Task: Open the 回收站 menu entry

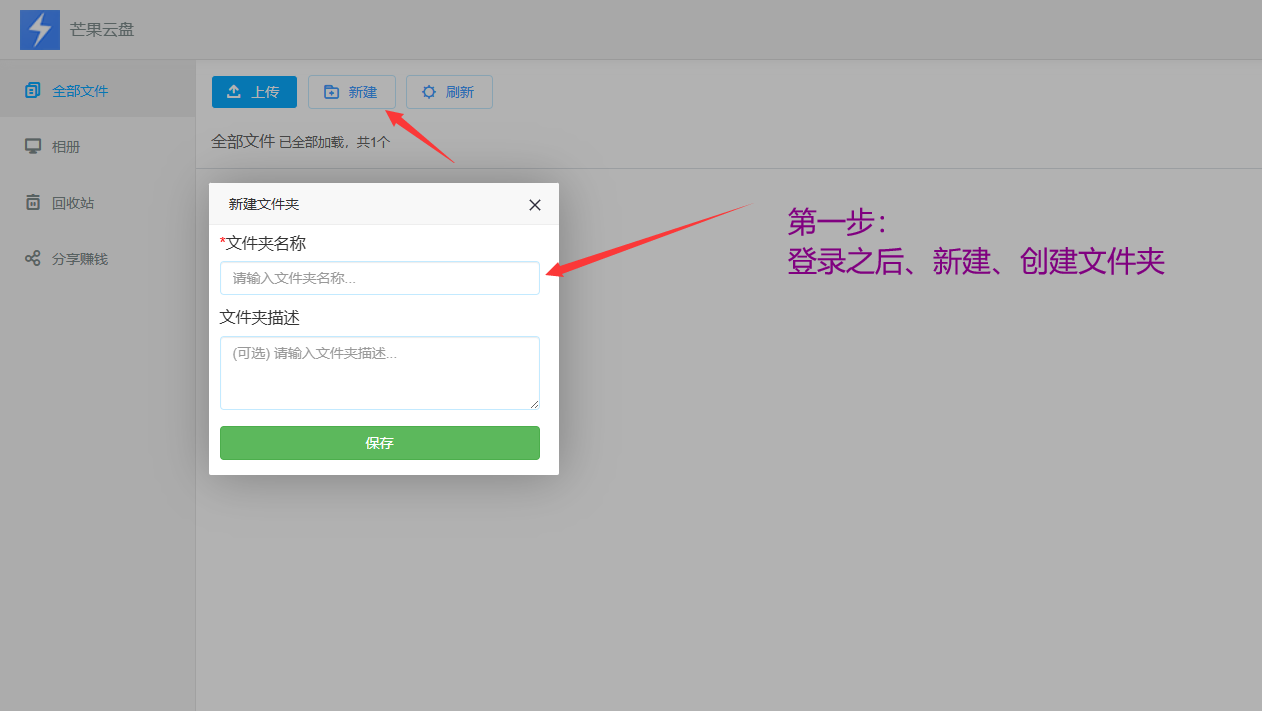Action: tap(73, 203)
